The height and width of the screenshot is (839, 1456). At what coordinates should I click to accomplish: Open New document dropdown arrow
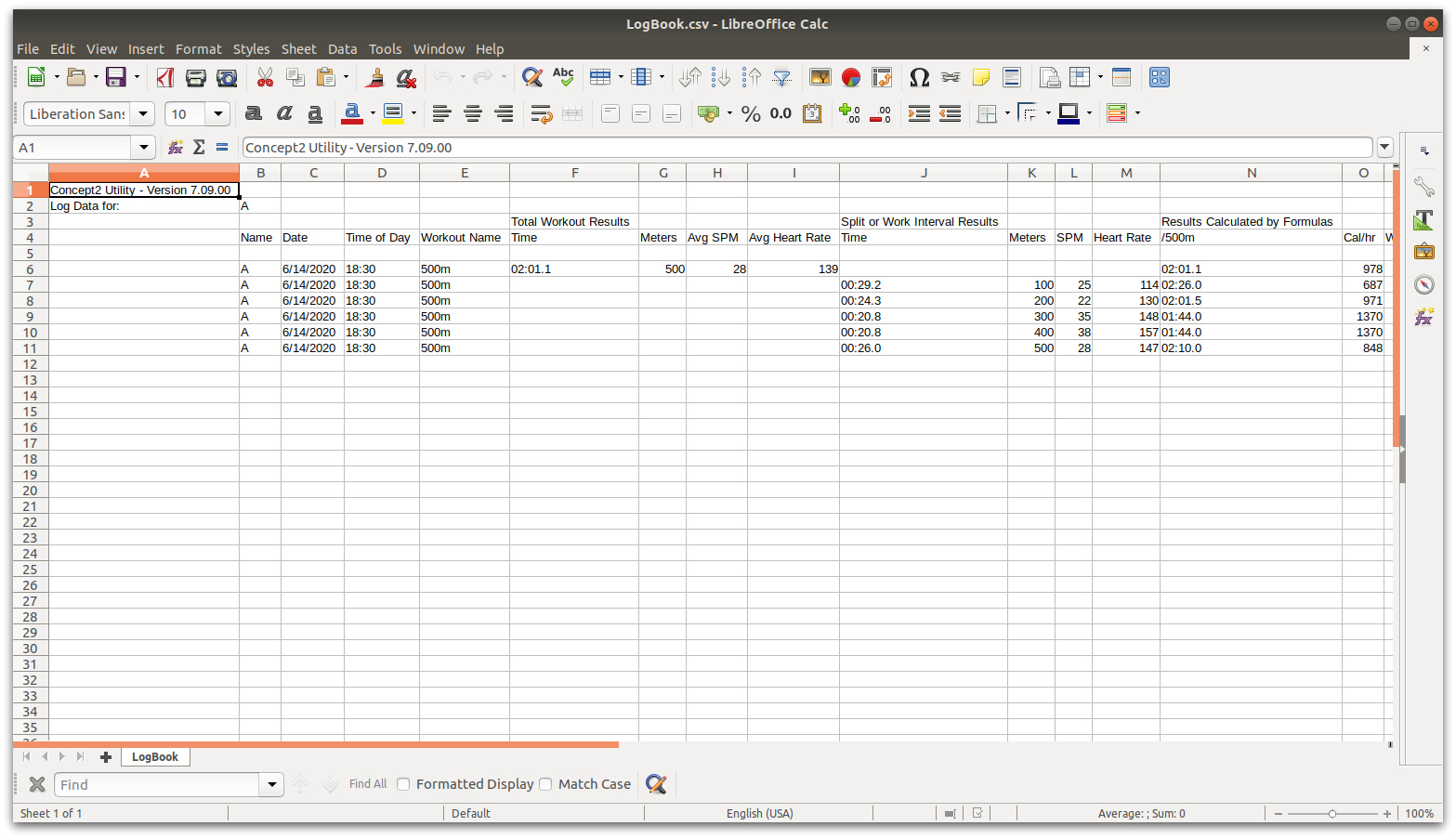[57, 77]
